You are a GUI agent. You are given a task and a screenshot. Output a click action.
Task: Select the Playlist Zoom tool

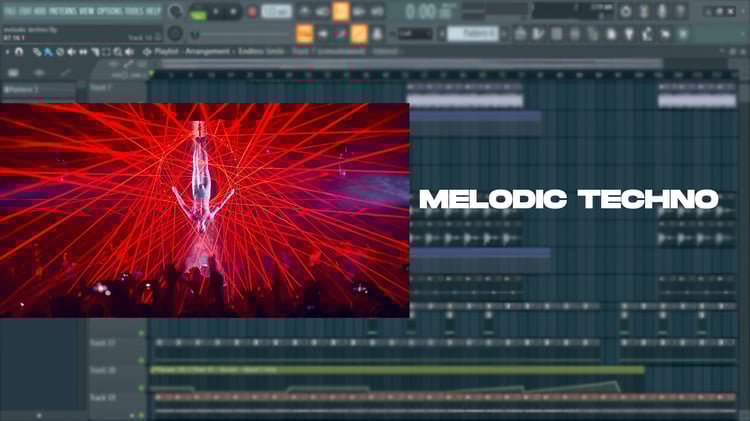pos(118,52)
